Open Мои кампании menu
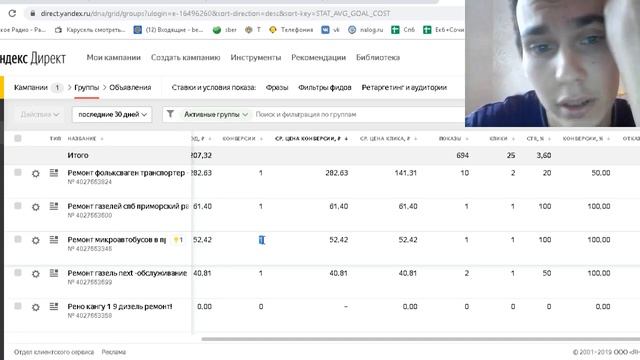The height and width of the screenshot is (360, 640). coord(113,58)
